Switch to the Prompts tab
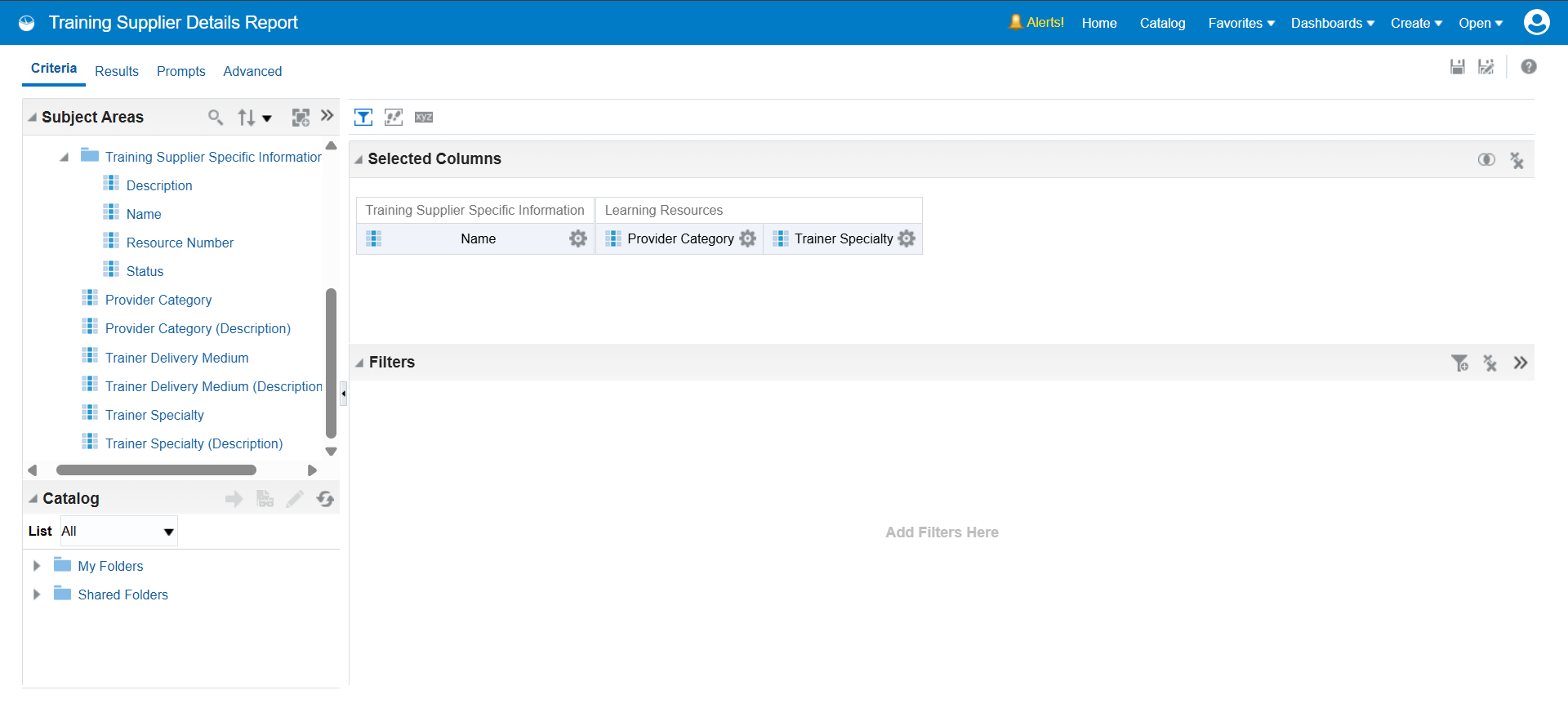The width and height of the screenshot is (1568, 717). 181,71
